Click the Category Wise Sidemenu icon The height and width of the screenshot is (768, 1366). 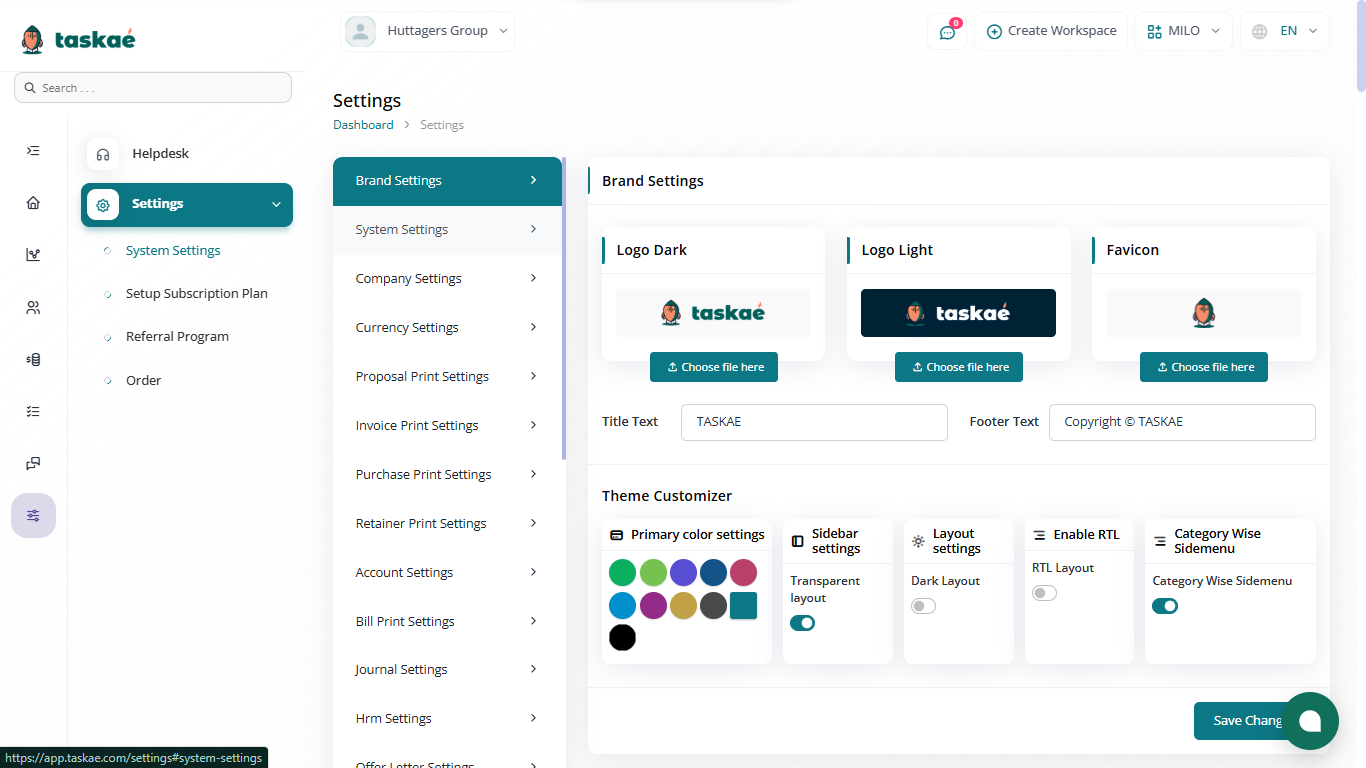click(x=1160, y=541)
